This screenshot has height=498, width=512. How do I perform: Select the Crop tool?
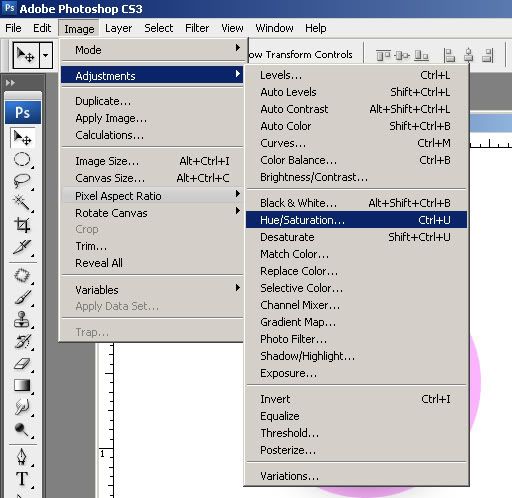click(22, 225)
